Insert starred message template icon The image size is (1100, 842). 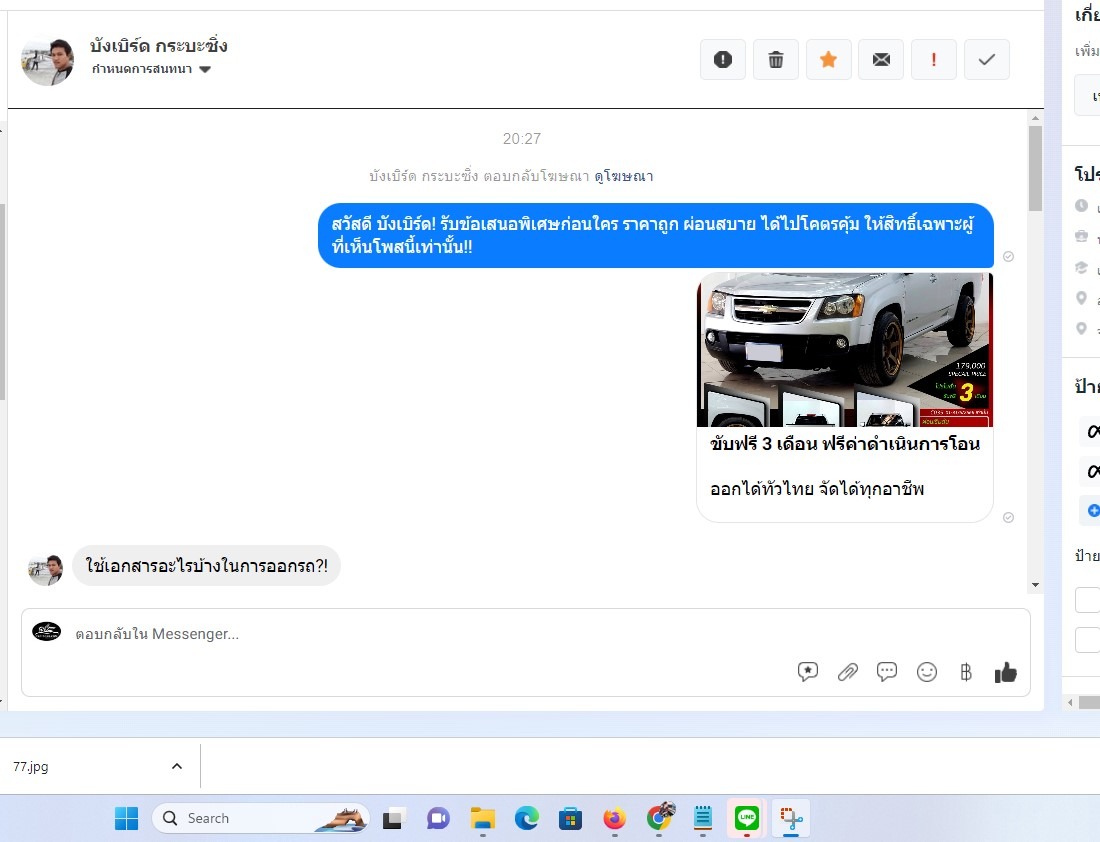click(x=808, y=672)
